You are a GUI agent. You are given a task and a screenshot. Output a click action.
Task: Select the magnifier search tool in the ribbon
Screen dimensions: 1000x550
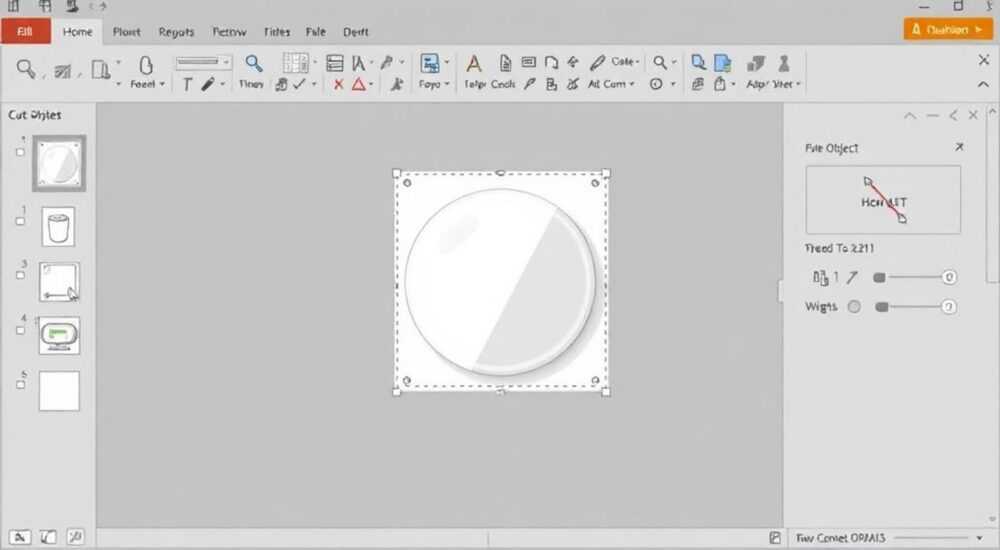coord(254,64)
